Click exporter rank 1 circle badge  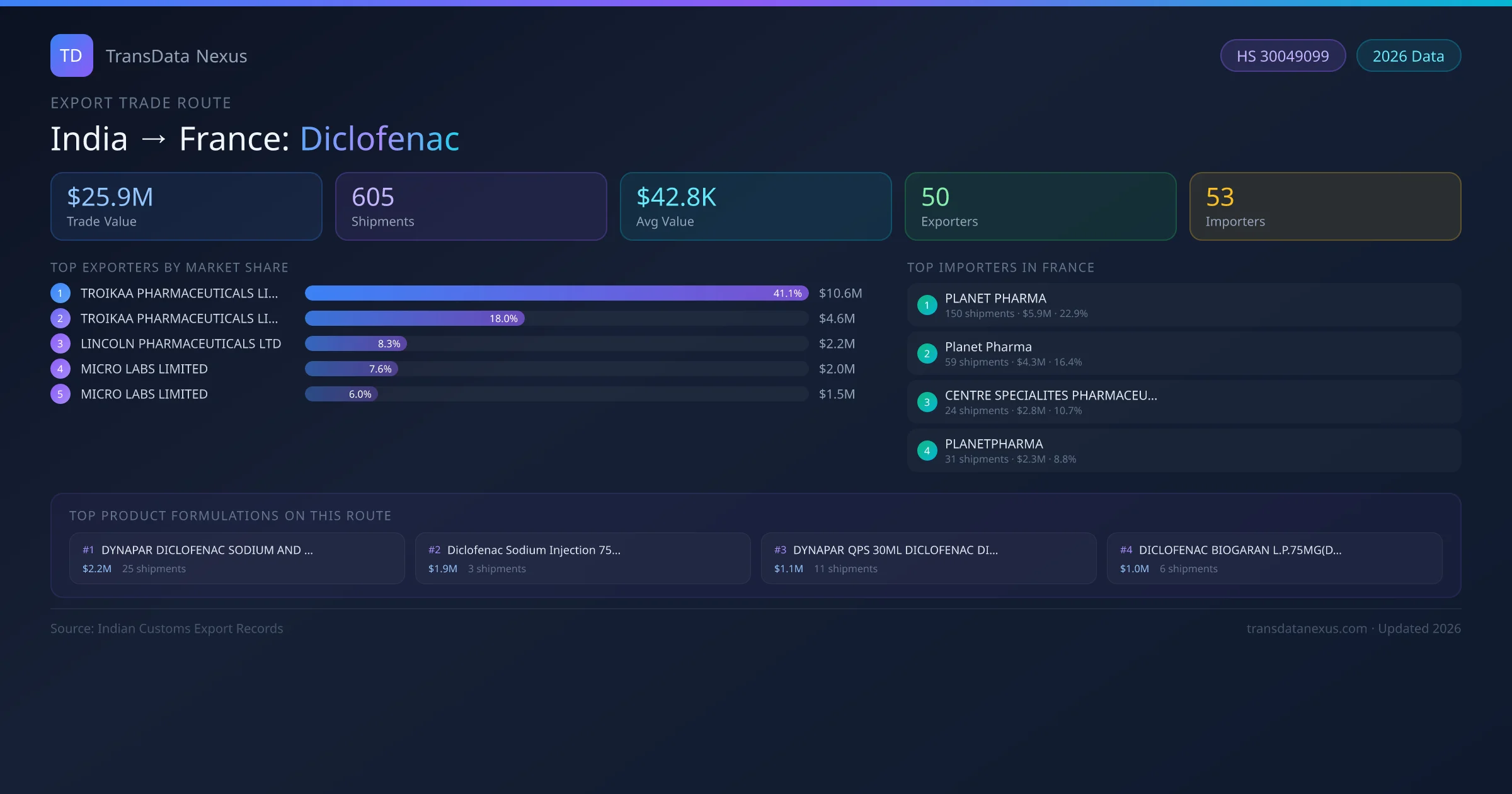[60, 293]
